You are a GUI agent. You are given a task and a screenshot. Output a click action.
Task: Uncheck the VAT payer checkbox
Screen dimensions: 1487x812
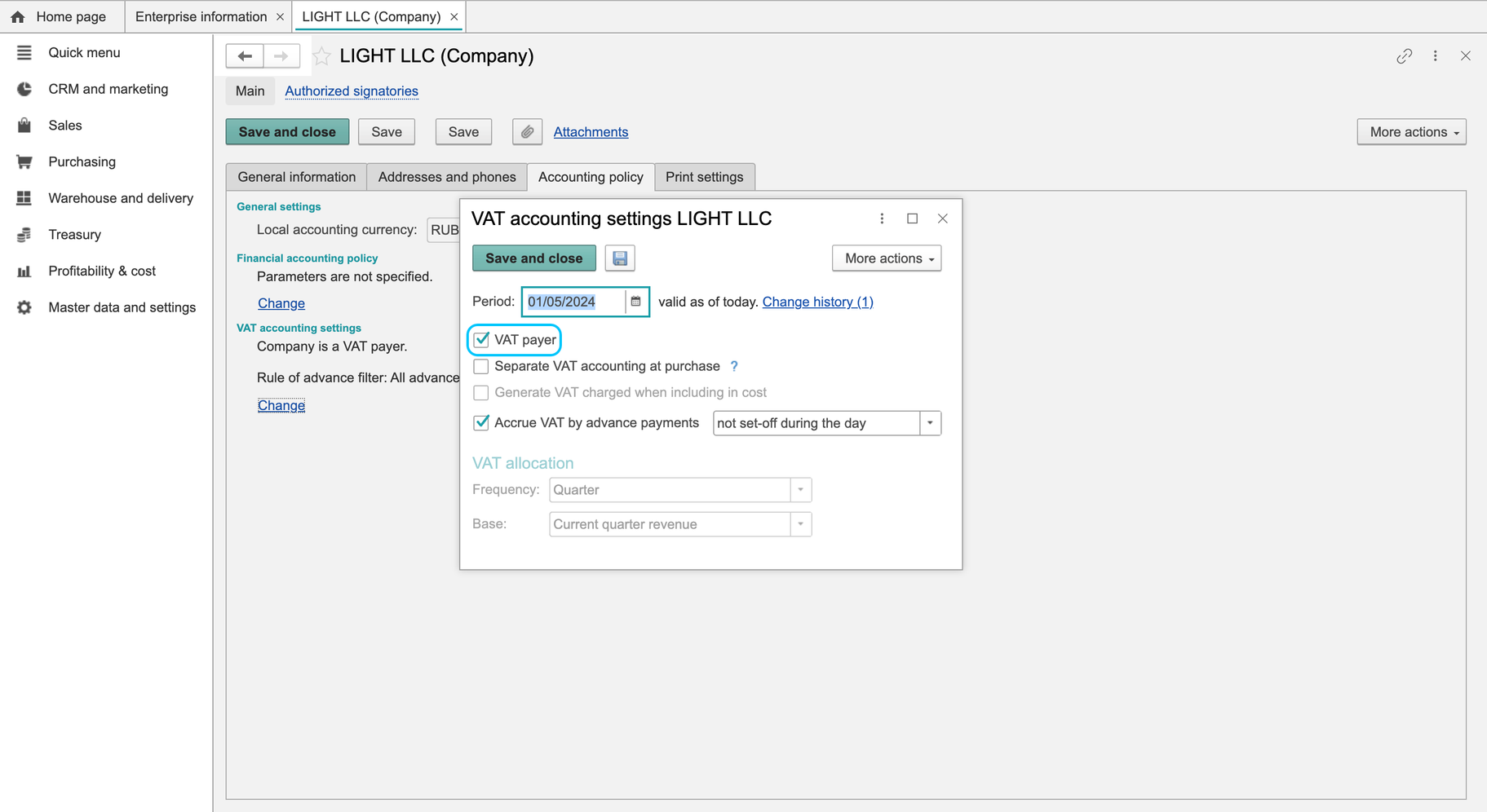coord(481,340)
